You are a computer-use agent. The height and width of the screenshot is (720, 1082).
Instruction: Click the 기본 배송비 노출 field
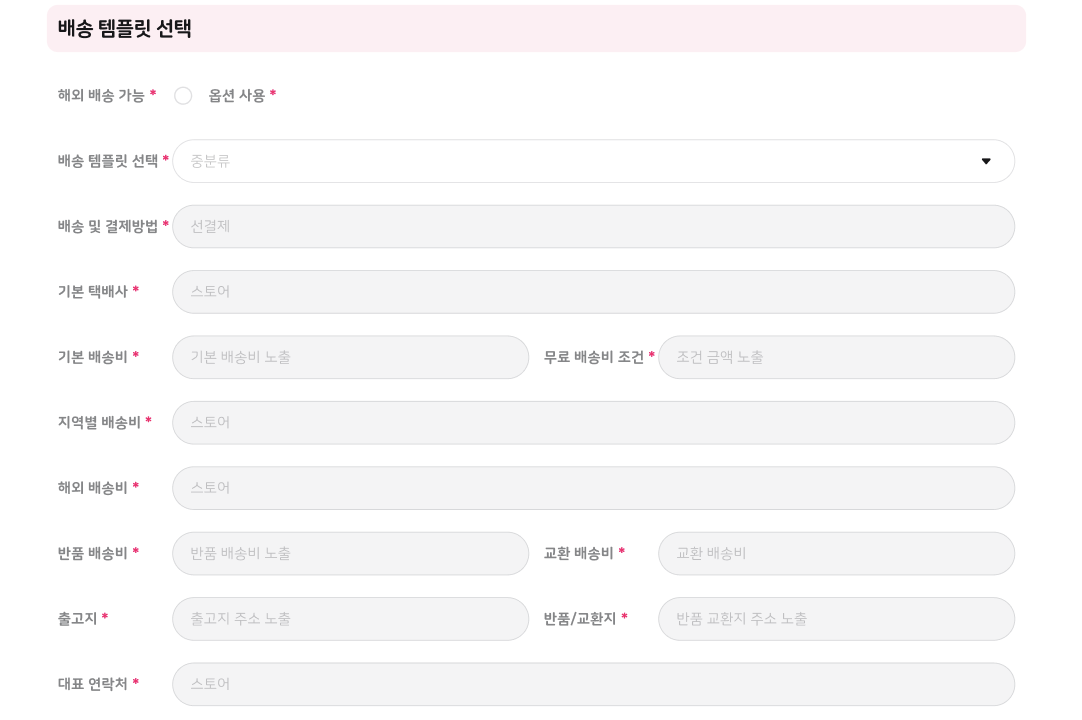click(x=351, y=358)
